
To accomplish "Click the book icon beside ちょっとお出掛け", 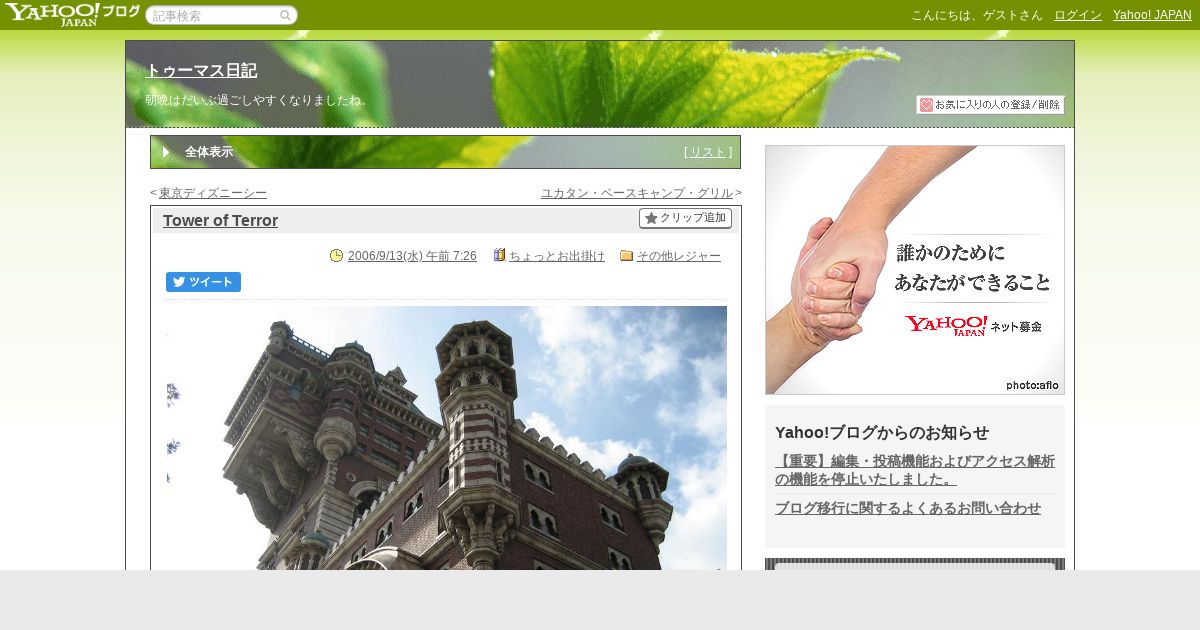I will (x=500, y=255).
